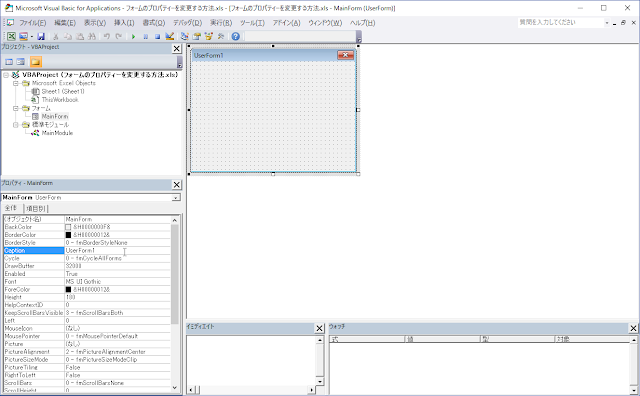Open Project Explorer toolbar icon
The image size is (640, 396).
[x=184, y=36]
